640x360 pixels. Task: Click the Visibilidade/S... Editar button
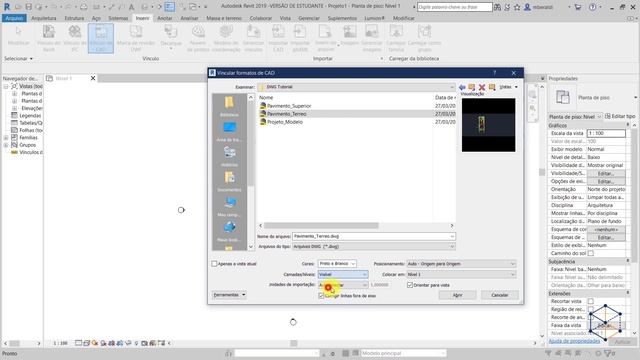(x=606, y=173)
